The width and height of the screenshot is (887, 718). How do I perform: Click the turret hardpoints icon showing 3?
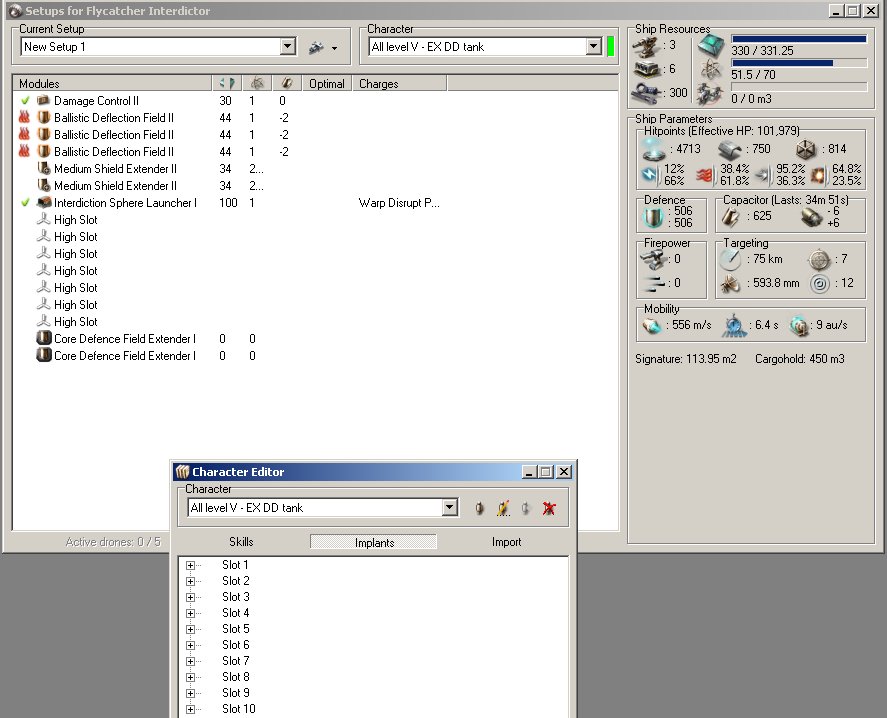coord(645,46)
